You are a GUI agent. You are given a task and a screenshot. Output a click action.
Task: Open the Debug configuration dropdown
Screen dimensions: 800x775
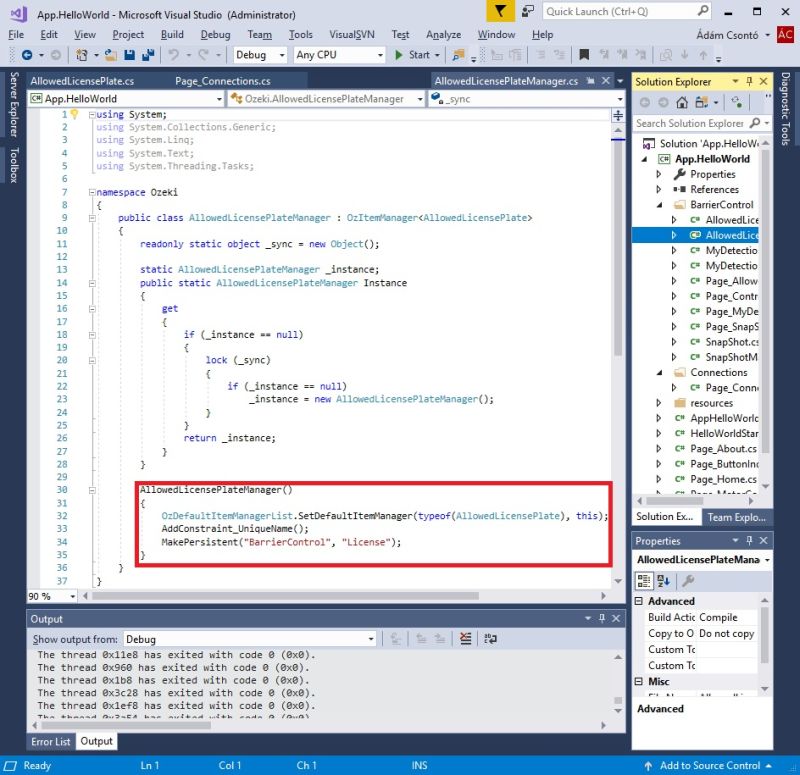pyautogui.click(x=260, y=55)
